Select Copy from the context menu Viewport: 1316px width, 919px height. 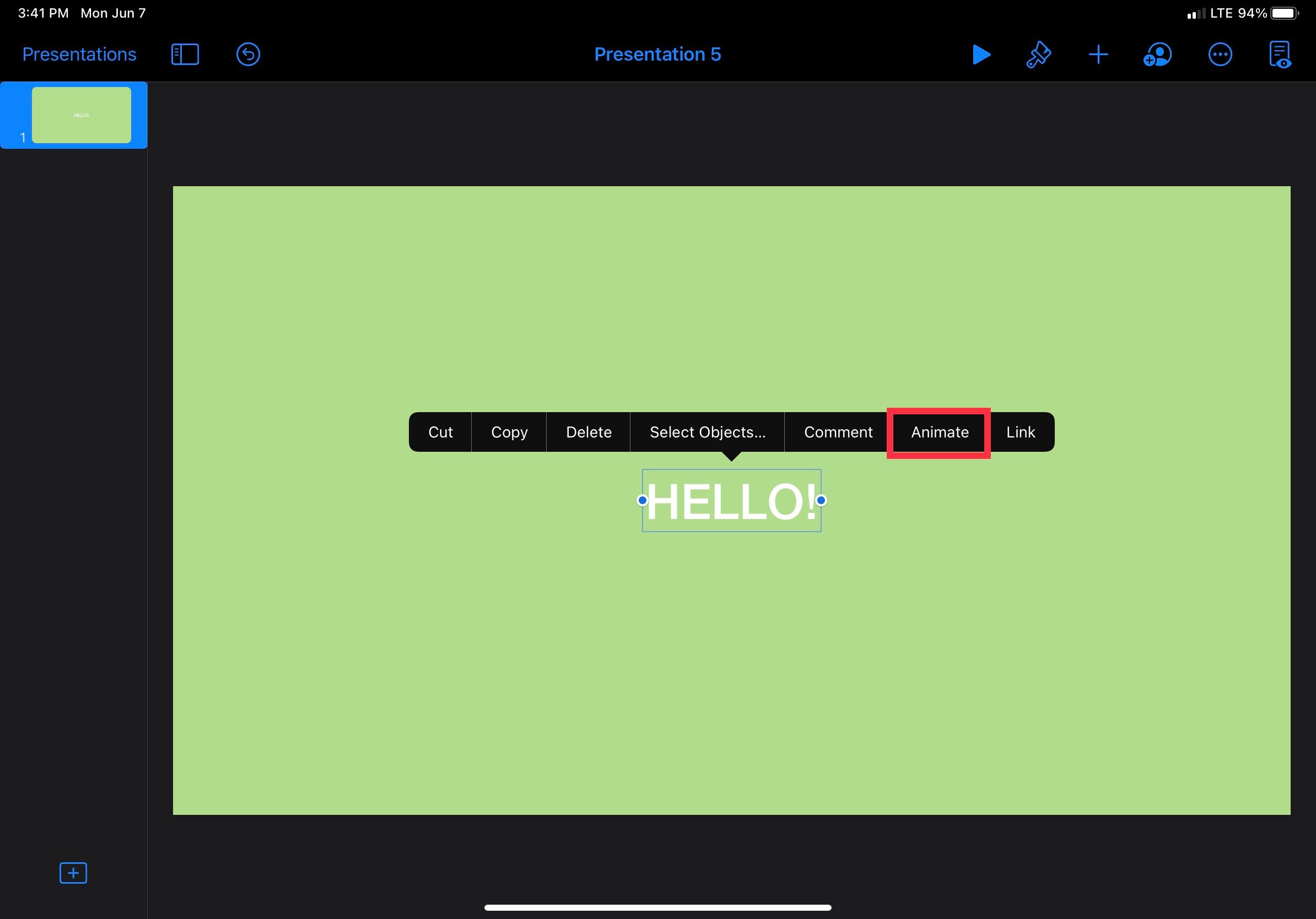(x=508, y=432)
